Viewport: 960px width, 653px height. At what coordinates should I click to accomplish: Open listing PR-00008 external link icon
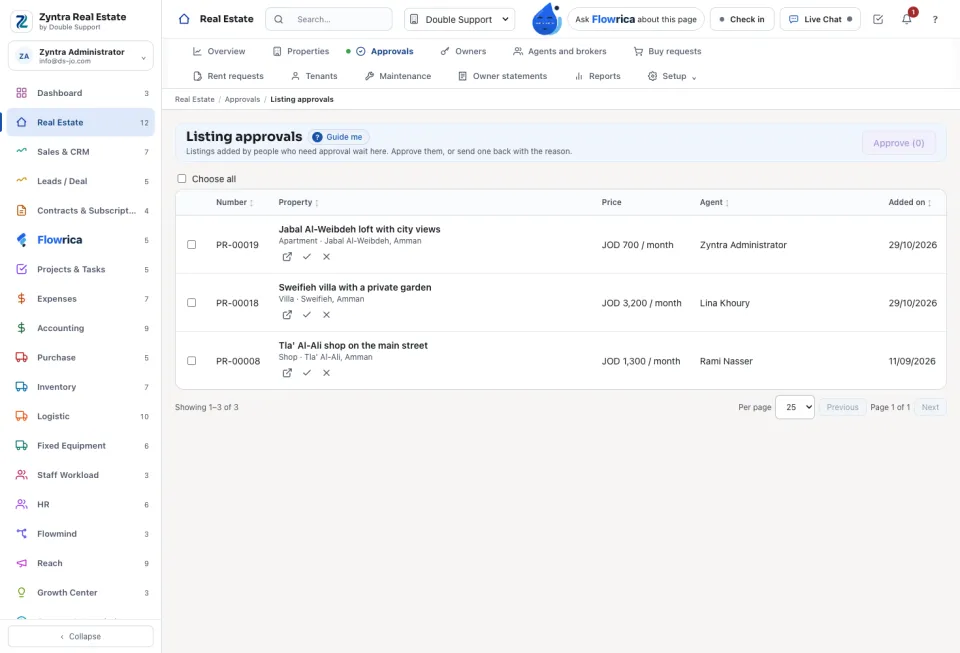coord(287,373)
